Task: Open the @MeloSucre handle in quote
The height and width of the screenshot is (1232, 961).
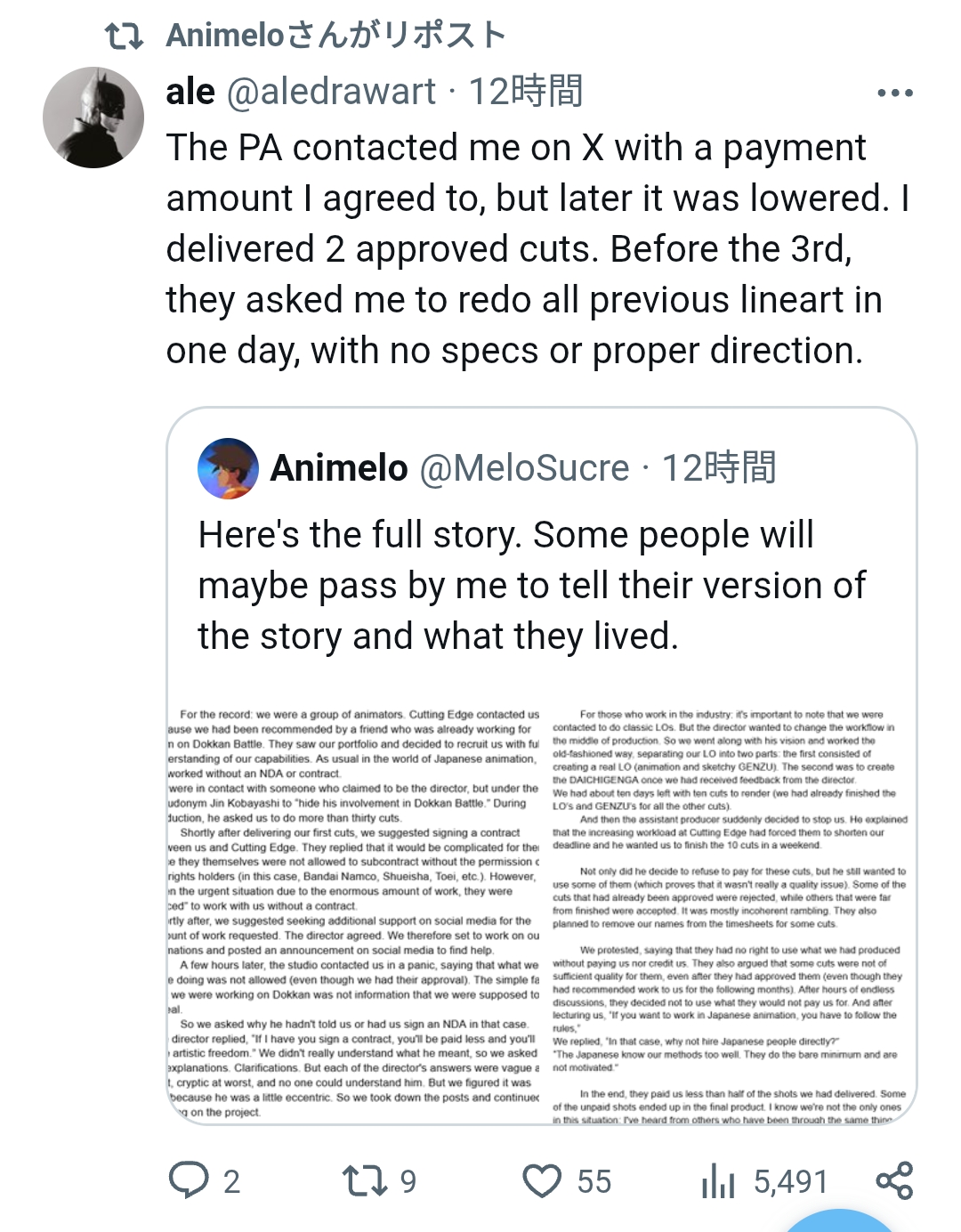Action: click(x=523, y=468)
